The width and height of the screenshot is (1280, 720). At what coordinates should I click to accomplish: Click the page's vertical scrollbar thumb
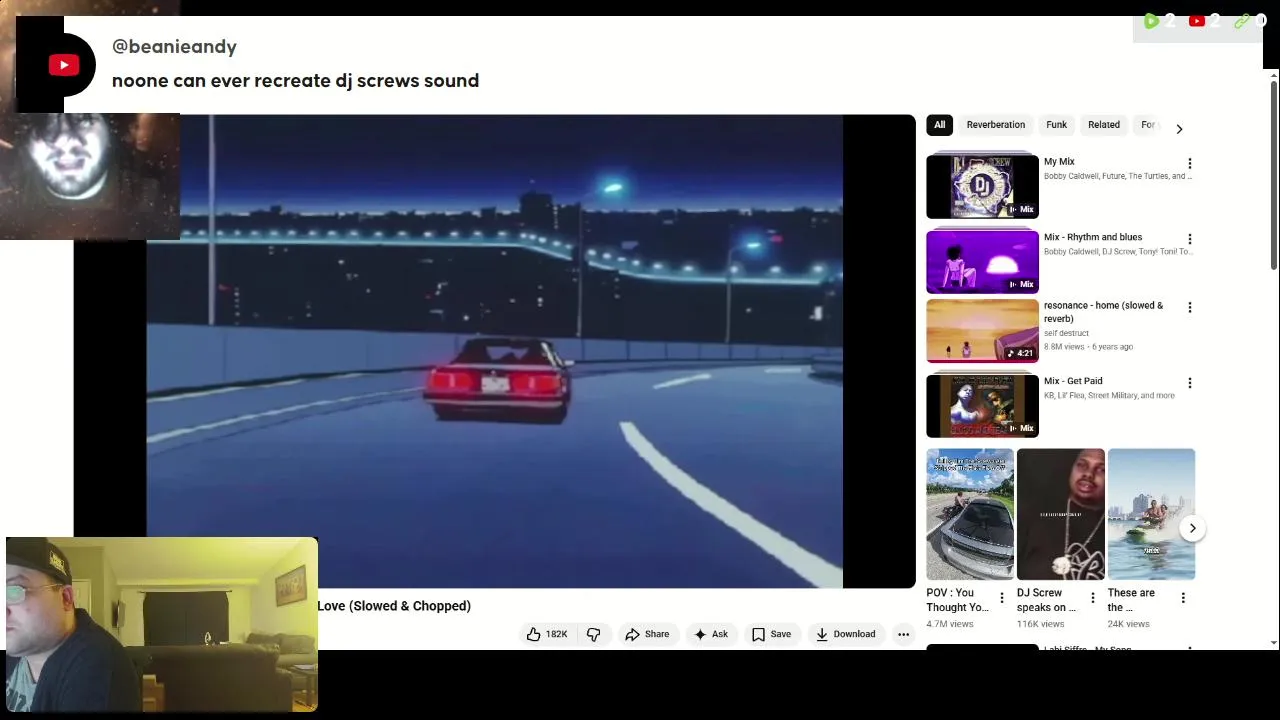click(x=1273, y=175)
